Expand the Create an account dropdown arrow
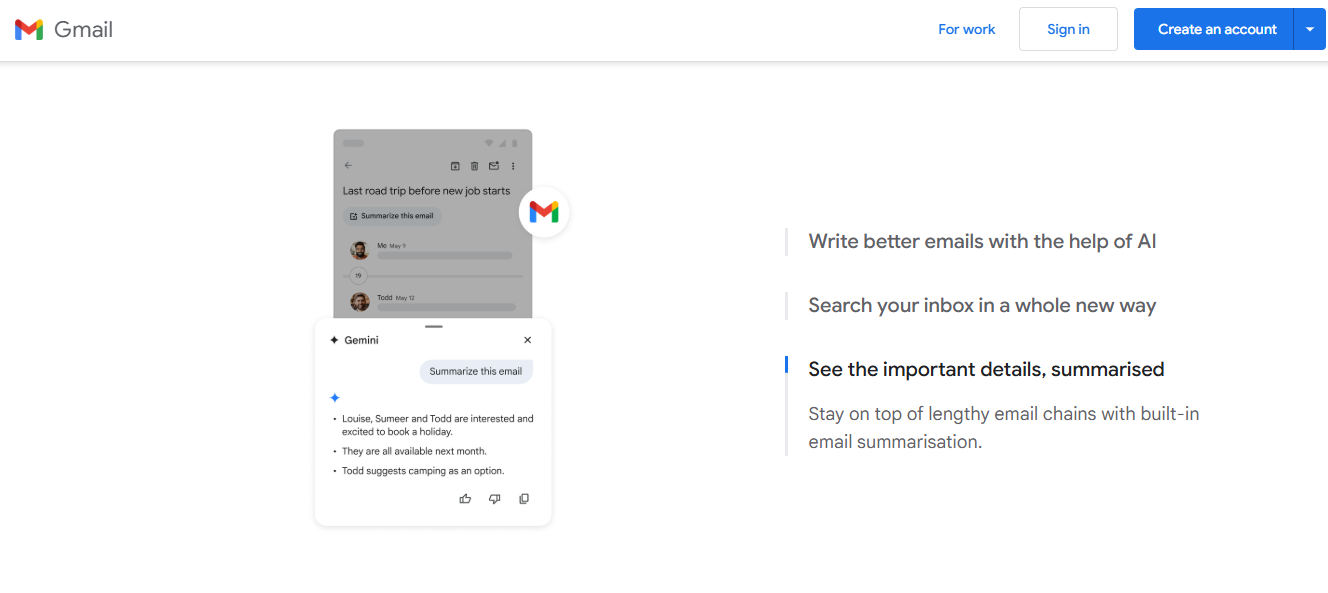 (1310, 29)
